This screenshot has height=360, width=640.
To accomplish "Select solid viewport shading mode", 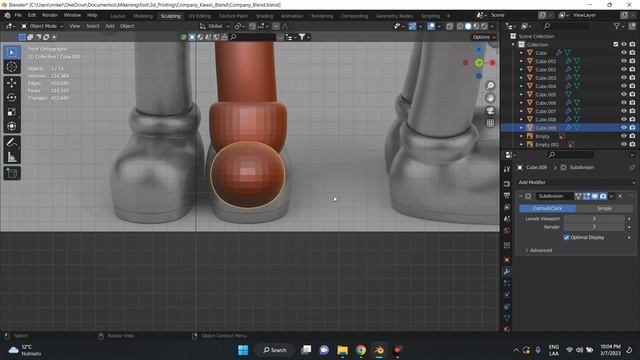I will pyautogui.click(x=468, y=26).
